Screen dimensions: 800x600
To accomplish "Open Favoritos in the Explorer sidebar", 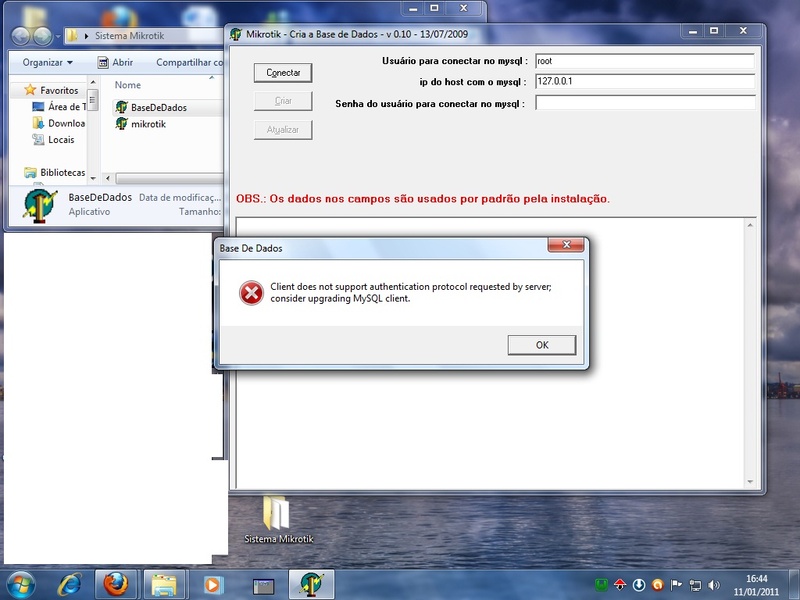I will (x=52, y=90).
